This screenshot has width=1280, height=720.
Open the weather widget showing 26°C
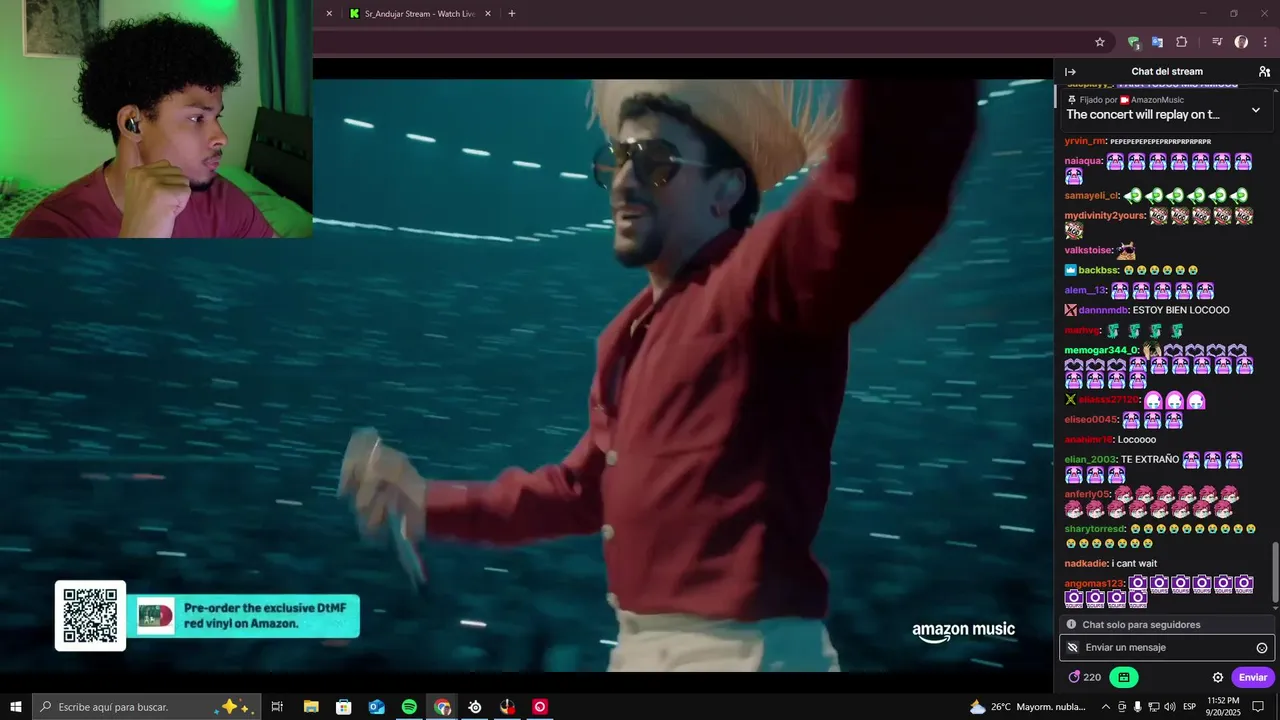click(1028, 707)
